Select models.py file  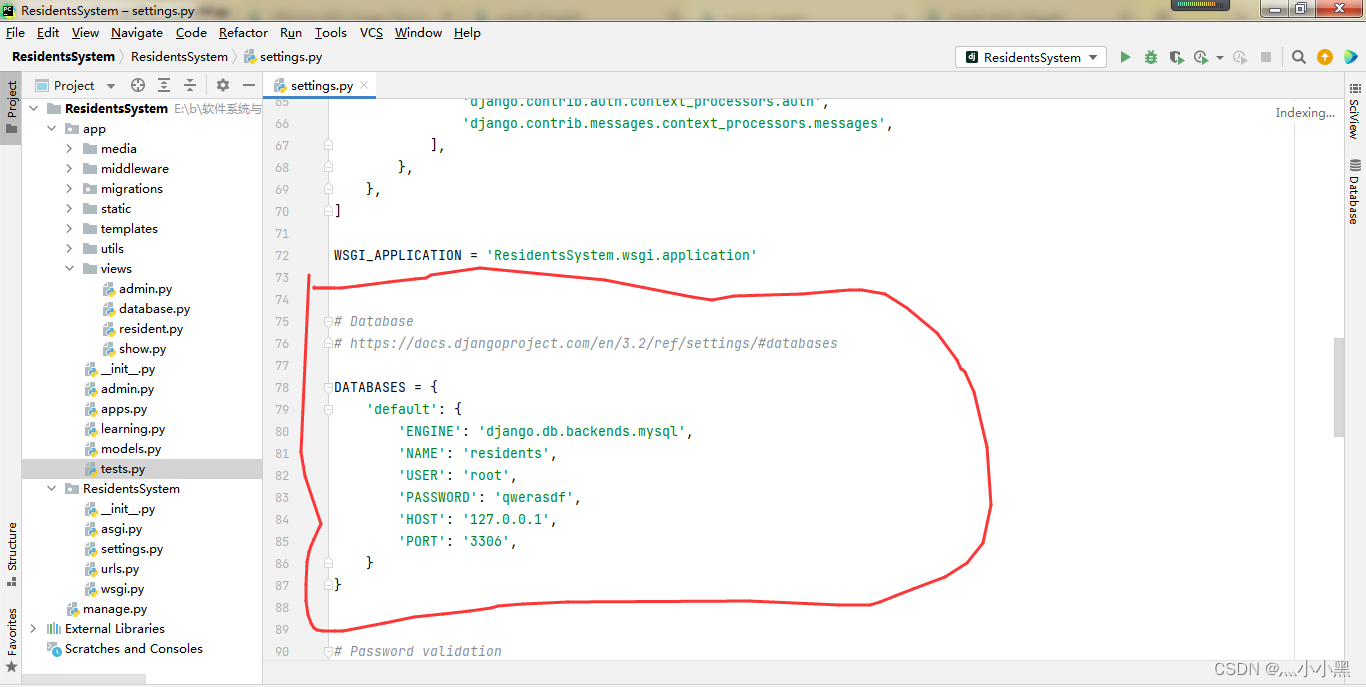[130, 448]
